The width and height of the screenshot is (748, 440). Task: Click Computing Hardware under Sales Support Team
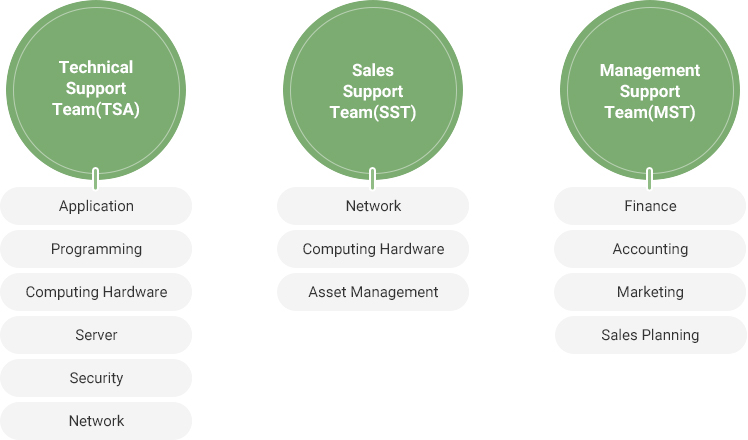pyautogui.click(x=373, y=249)
